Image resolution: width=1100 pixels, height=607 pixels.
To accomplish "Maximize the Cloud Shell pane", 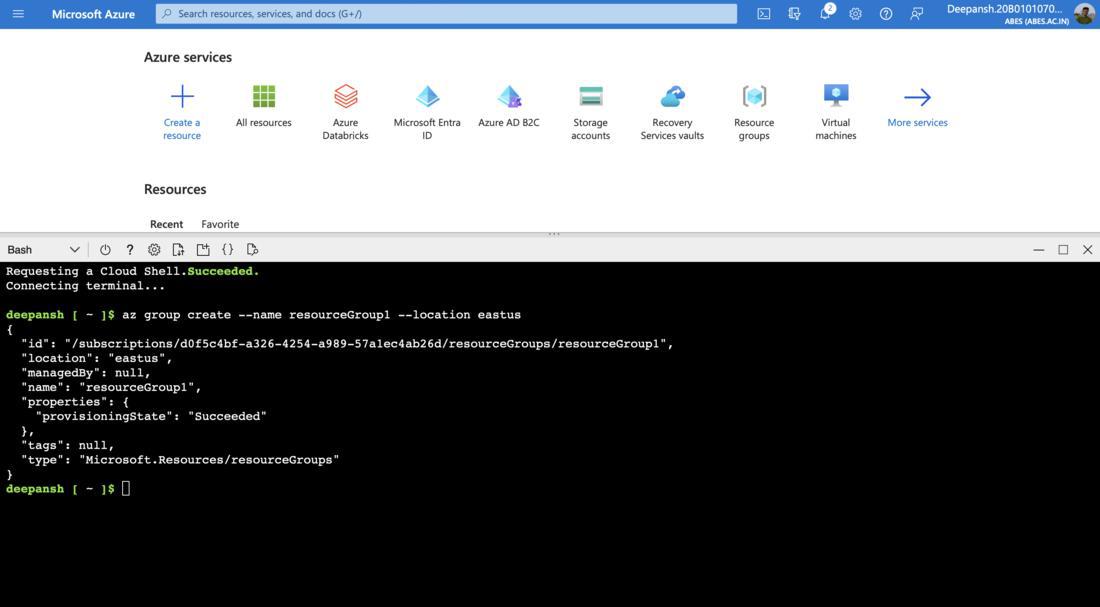I will point(1064,250).
